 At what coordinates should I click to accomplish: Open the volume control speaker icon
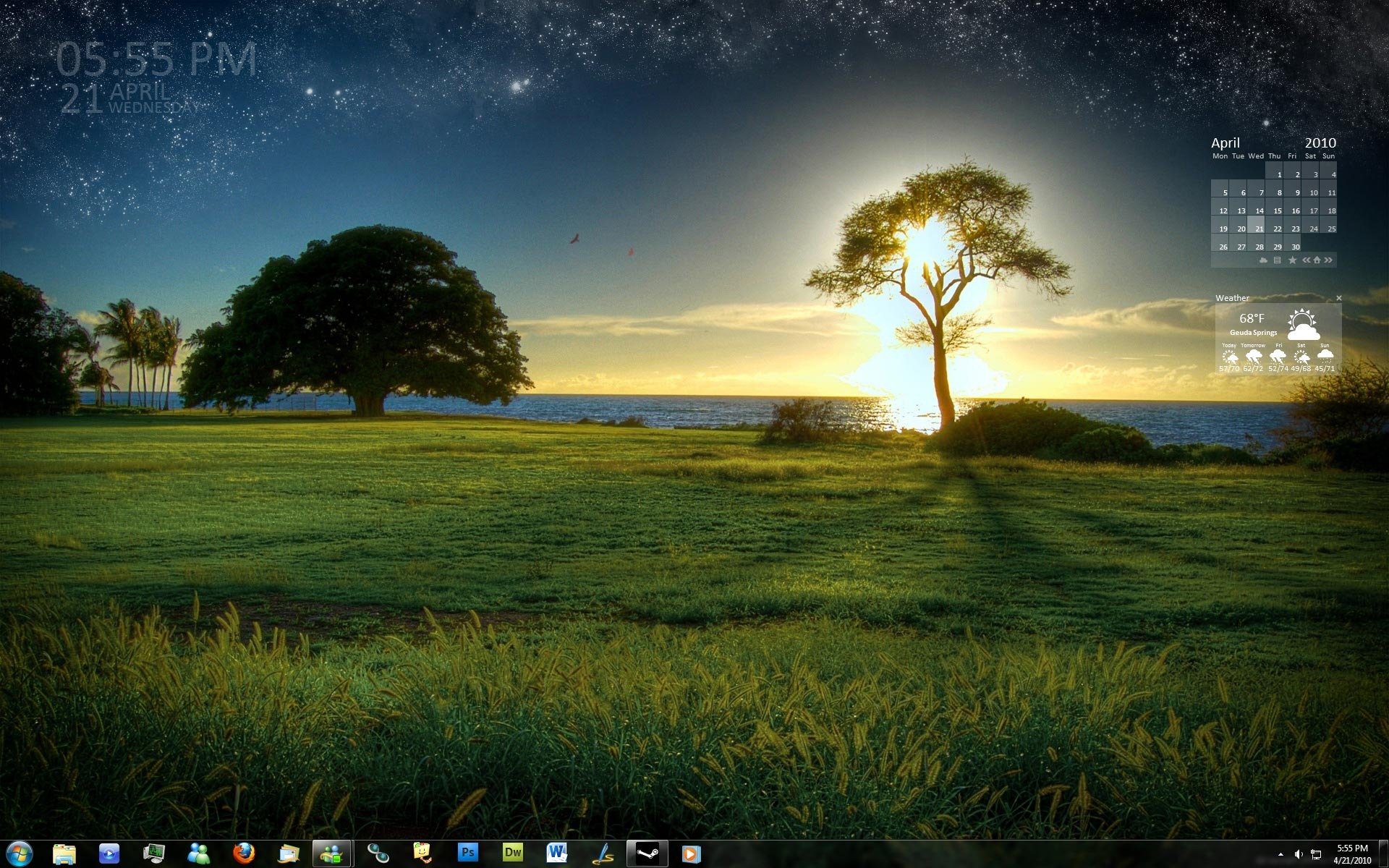coord(1298,854)
